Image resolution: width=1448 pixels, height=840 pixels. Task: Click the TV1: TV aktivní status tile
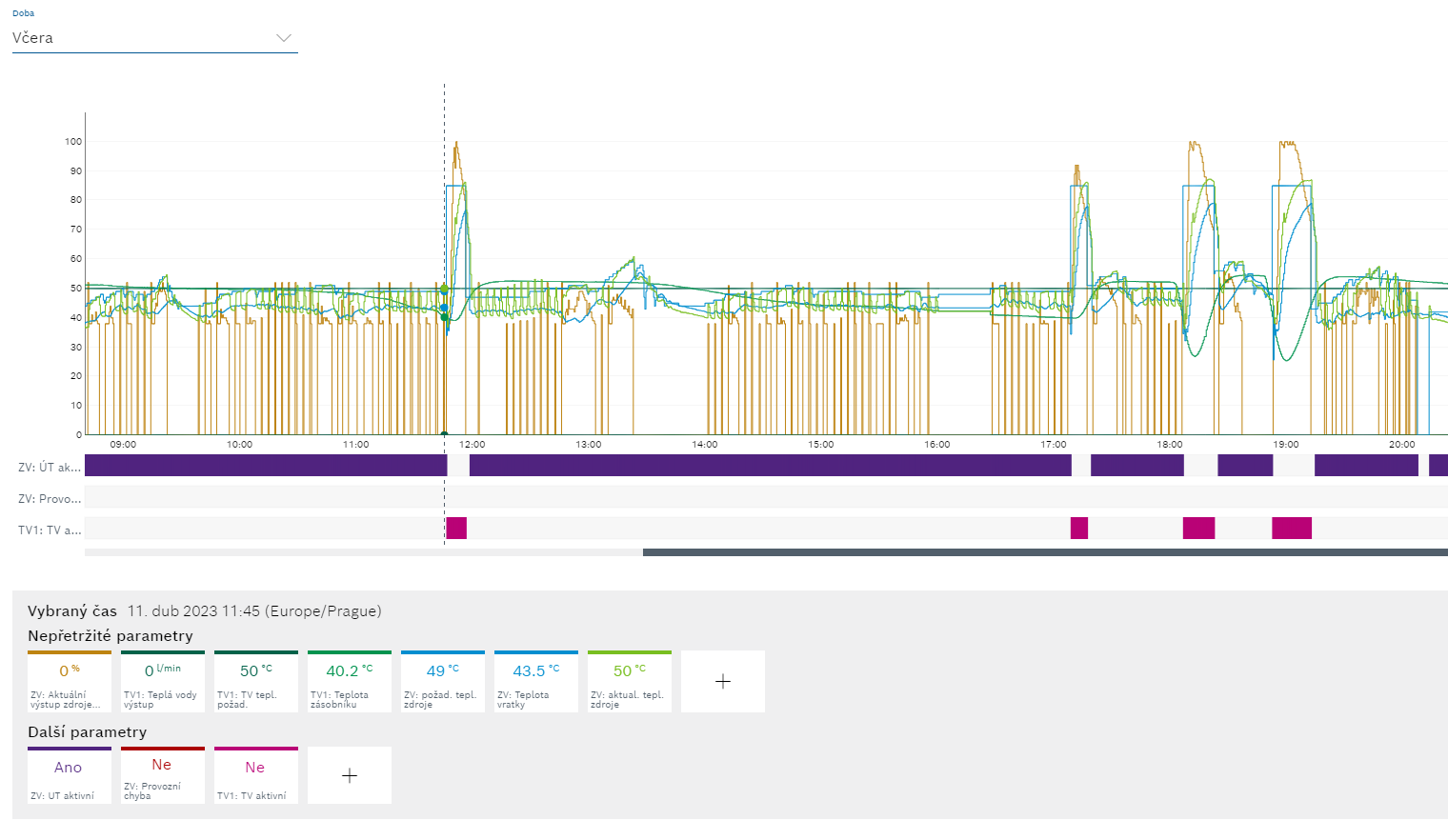click(255, 775)
